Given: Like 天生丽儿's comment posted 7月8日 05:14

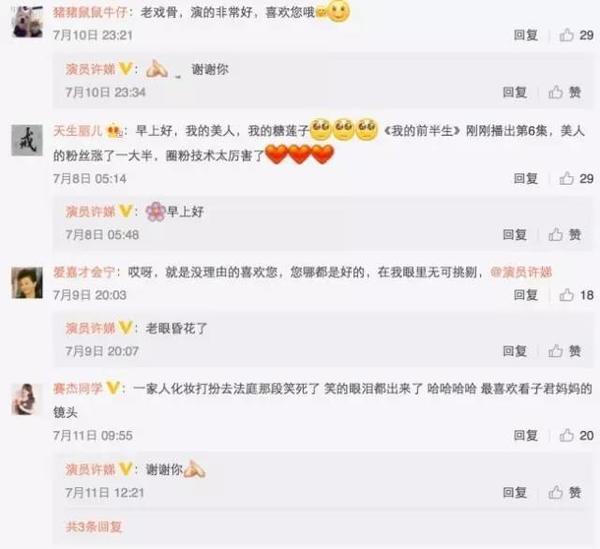Looking at the screenshot, I should pyautogui.click(x=576, y=179).
